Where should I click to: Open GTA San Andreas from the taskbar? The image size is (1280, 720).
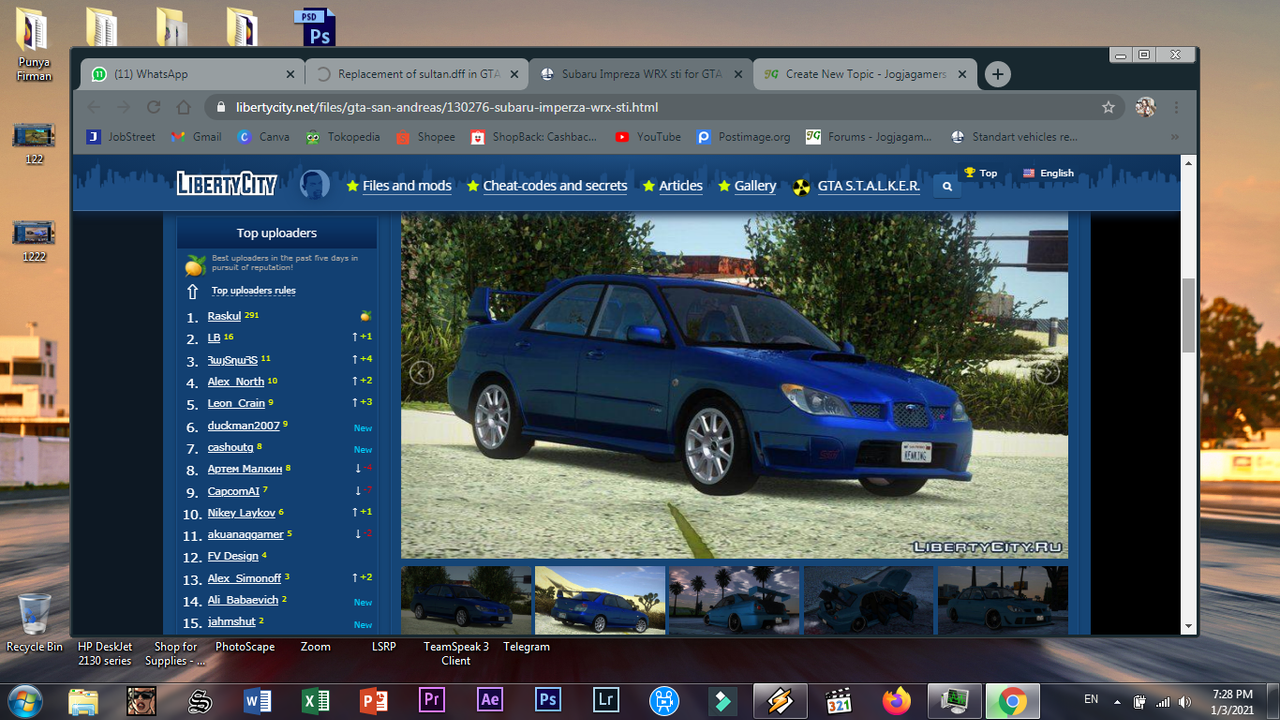click(x=142, y=701)
